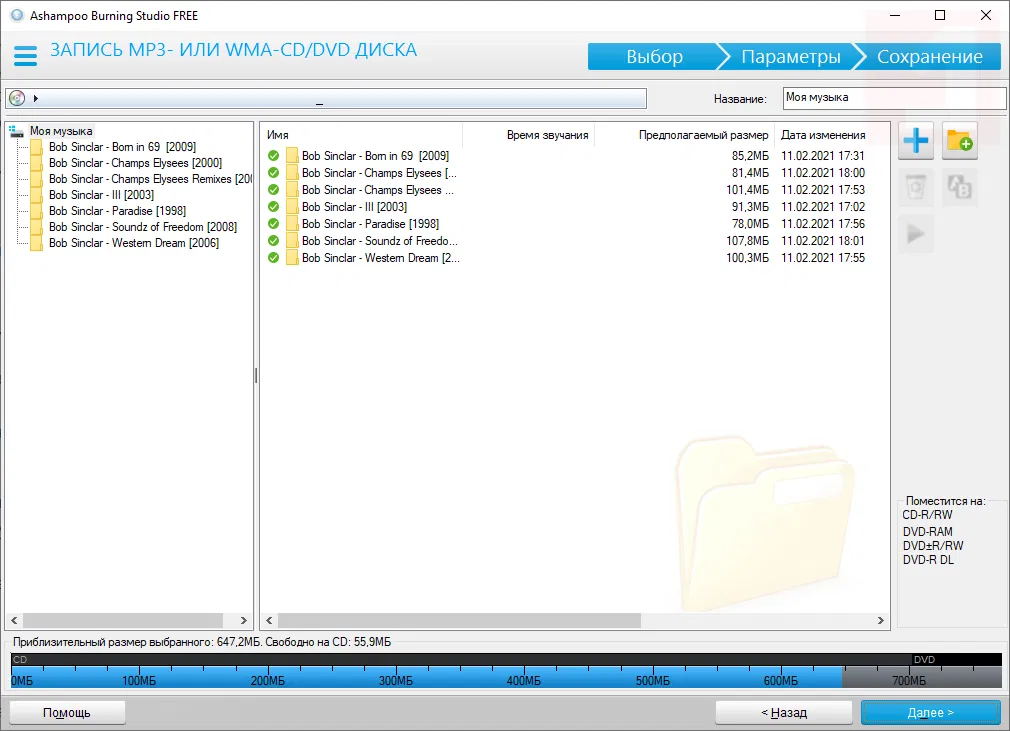Click the CD-R/RW fit label
This screenshot has width=1010, height=731.
927,515
